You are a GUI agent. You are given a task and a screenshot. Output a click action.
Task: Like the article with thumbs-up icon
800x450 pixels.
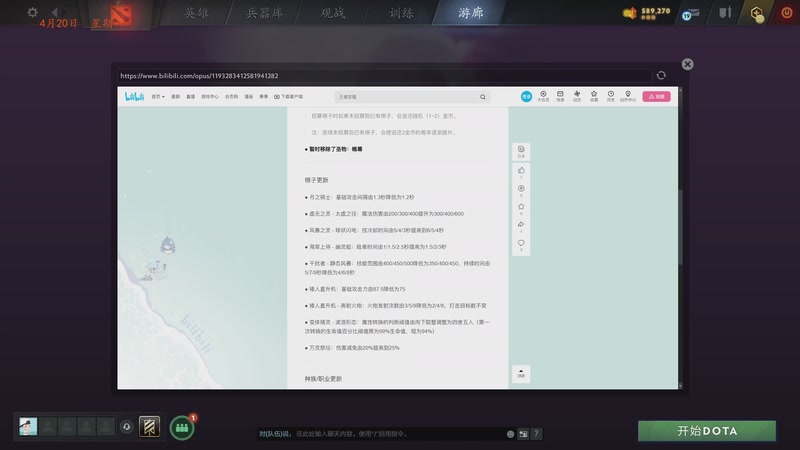click(521, 171)
